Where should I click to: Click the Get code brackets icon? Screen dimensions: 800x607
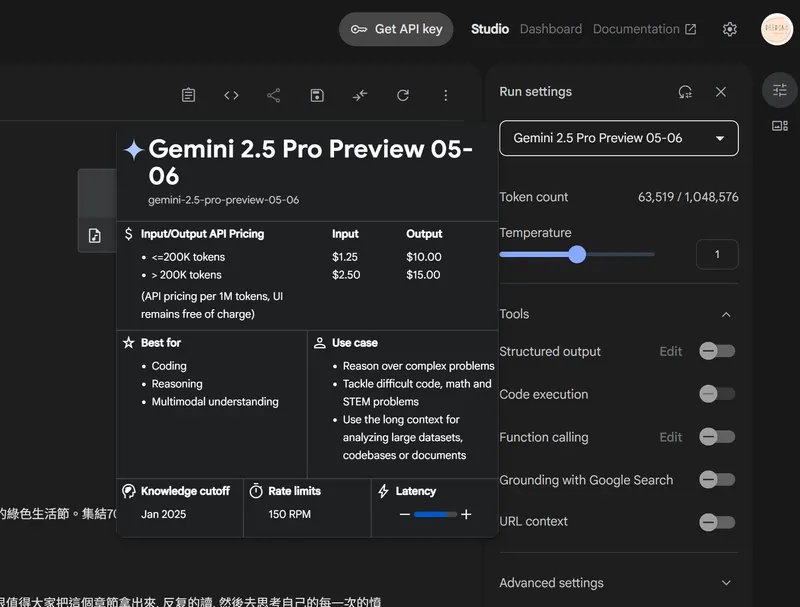[x=231, y=95]
